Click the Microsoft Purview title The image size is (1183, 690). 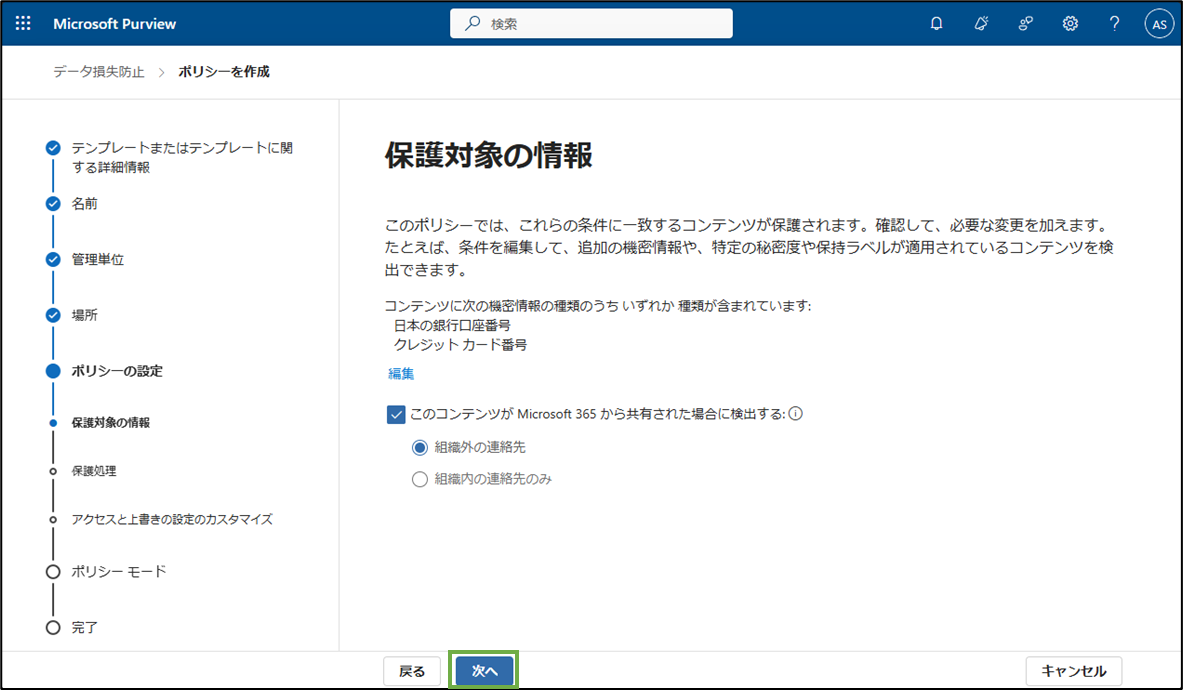pyautogui.click(x=115, y=24)
